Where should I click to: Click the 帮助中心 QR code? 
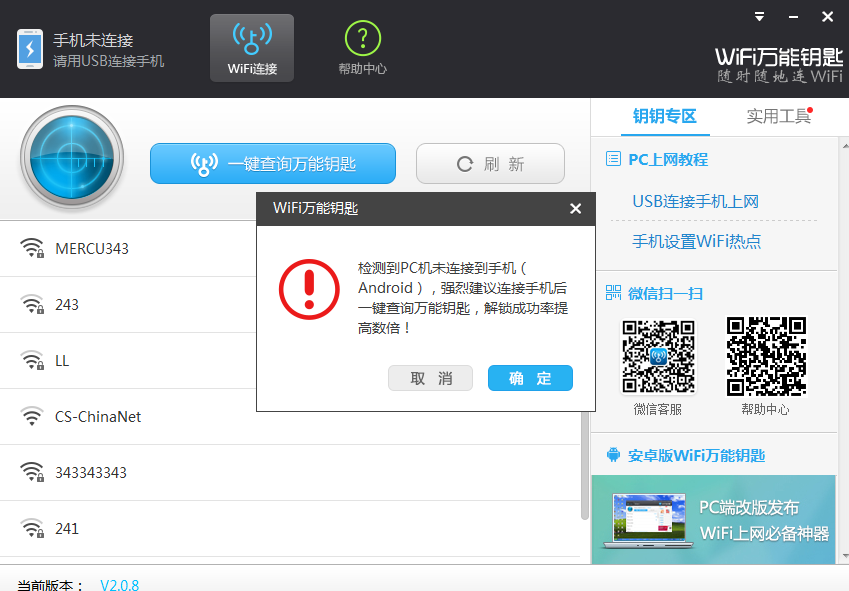click(x=766, y=356)
